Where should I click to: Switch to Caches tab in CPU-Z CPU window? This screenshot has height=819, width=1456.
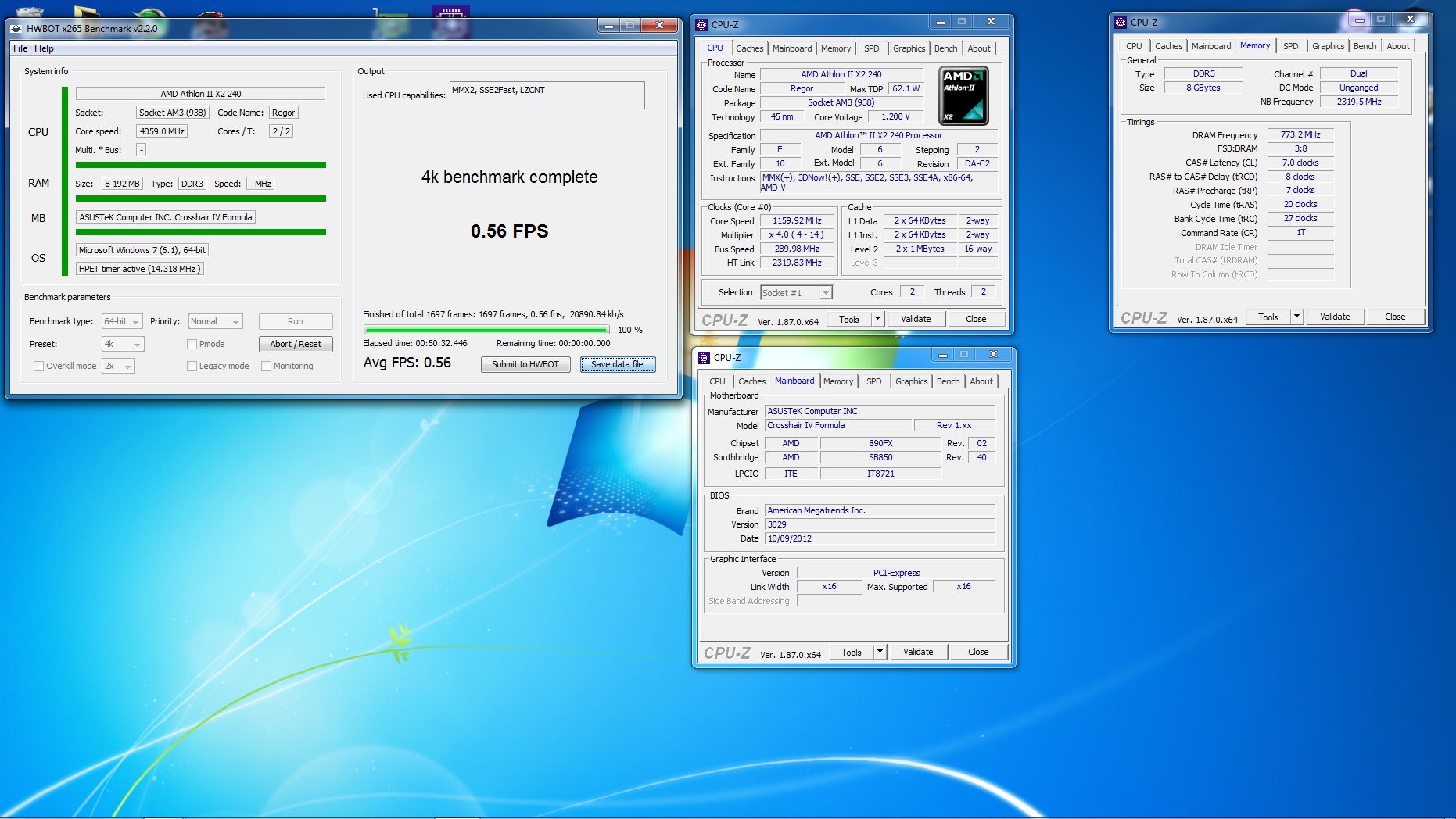749,48
